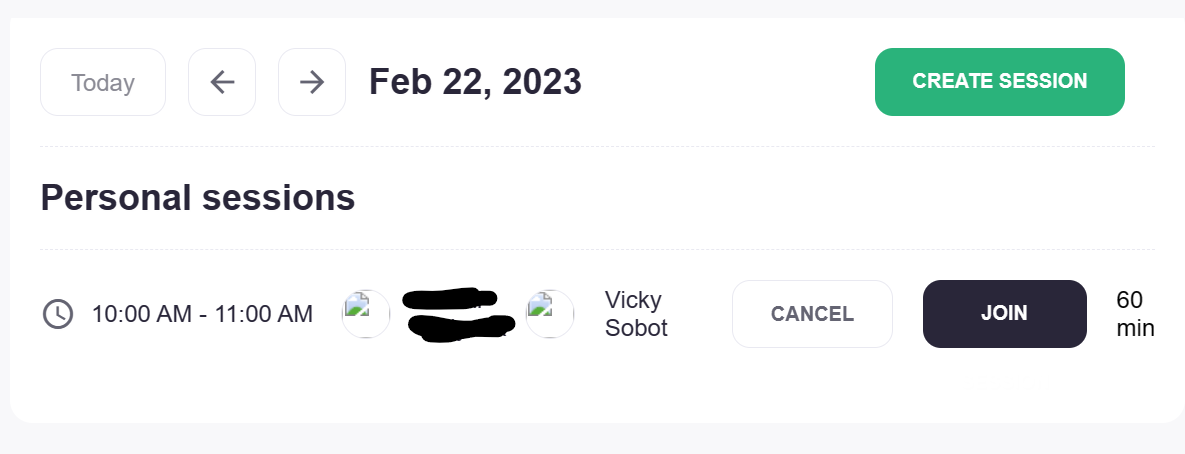The height and width of the screenshot is (454, 1185).
Task: Click the dashed divider under Personal sessions
Action: point(597,249)
